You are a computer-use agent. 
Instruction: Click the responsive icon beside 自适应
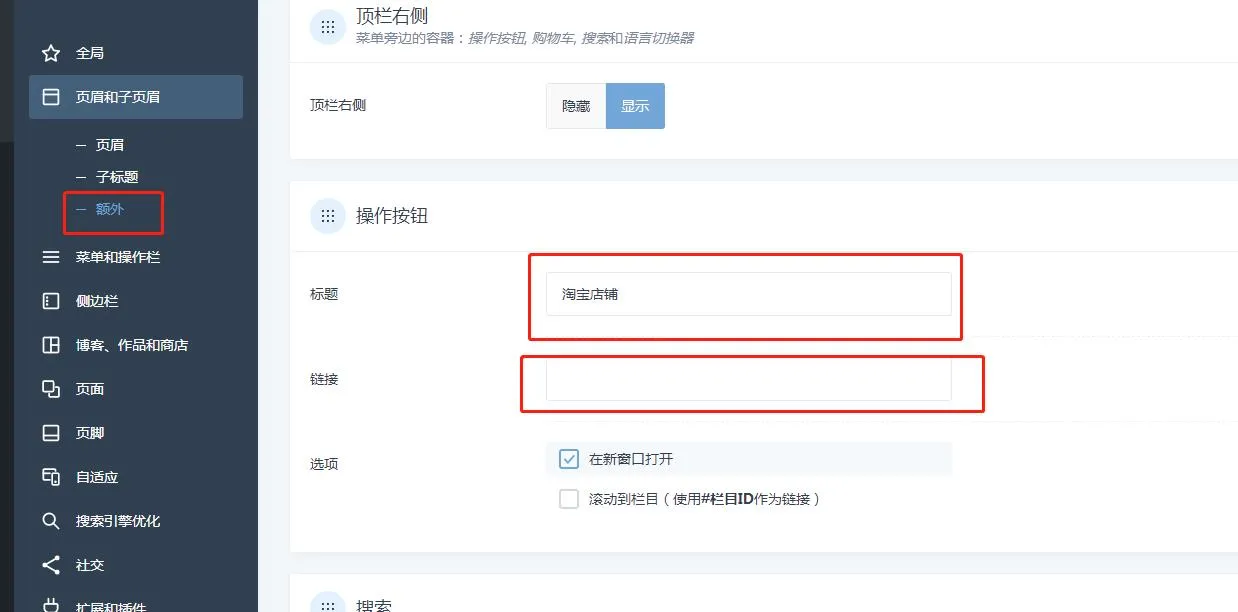pos(51,477)
